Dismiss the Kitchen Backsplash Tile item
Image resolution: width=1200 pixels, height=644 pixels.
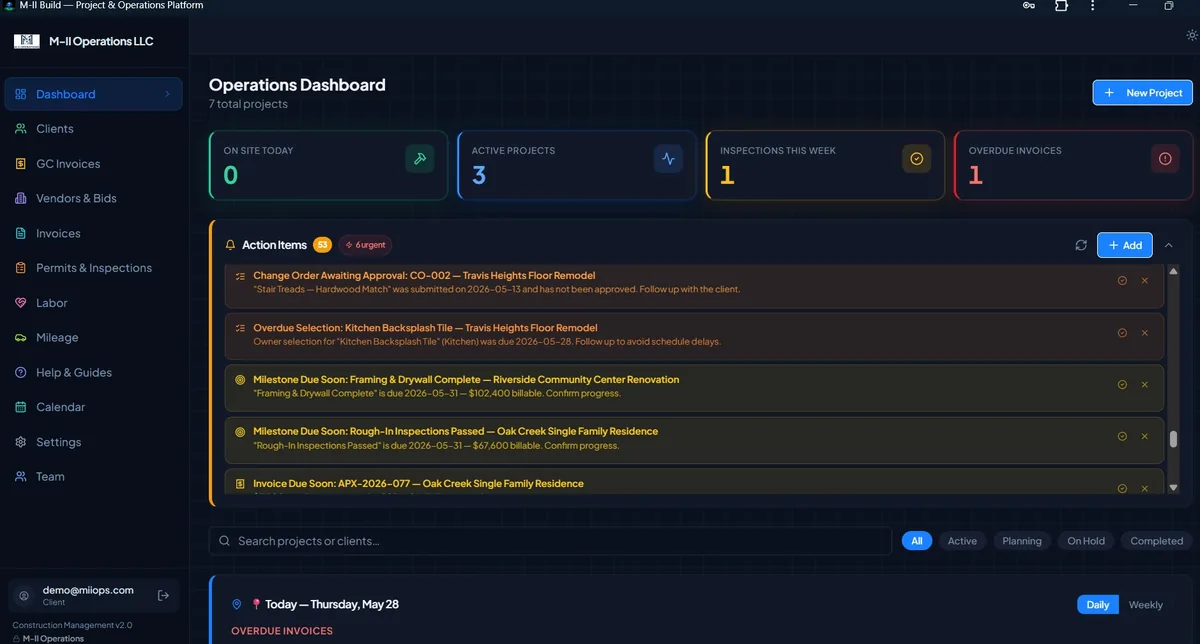1145,333
